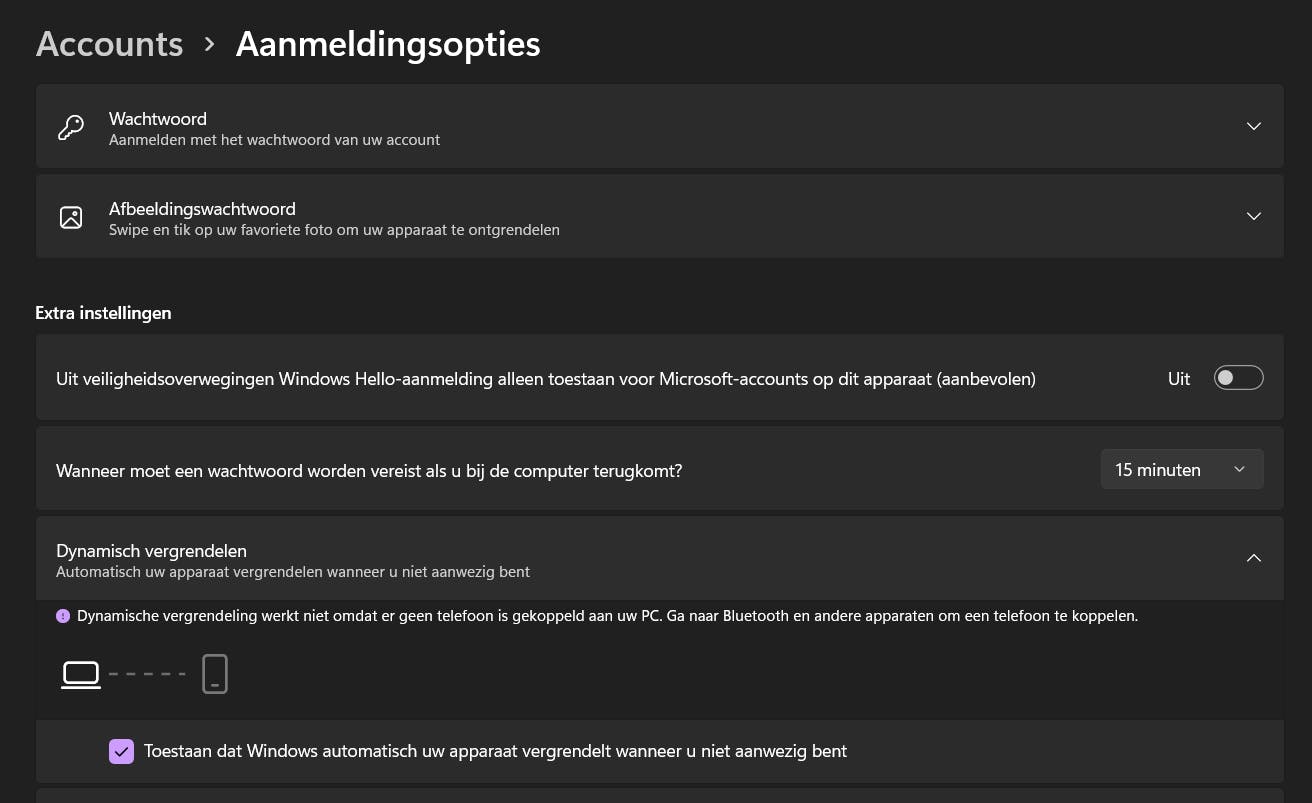The height and width of the screenshot is (803, 1312).
Task: Go back to Accounts via the breadcrumb
Action: click(110, 44)
